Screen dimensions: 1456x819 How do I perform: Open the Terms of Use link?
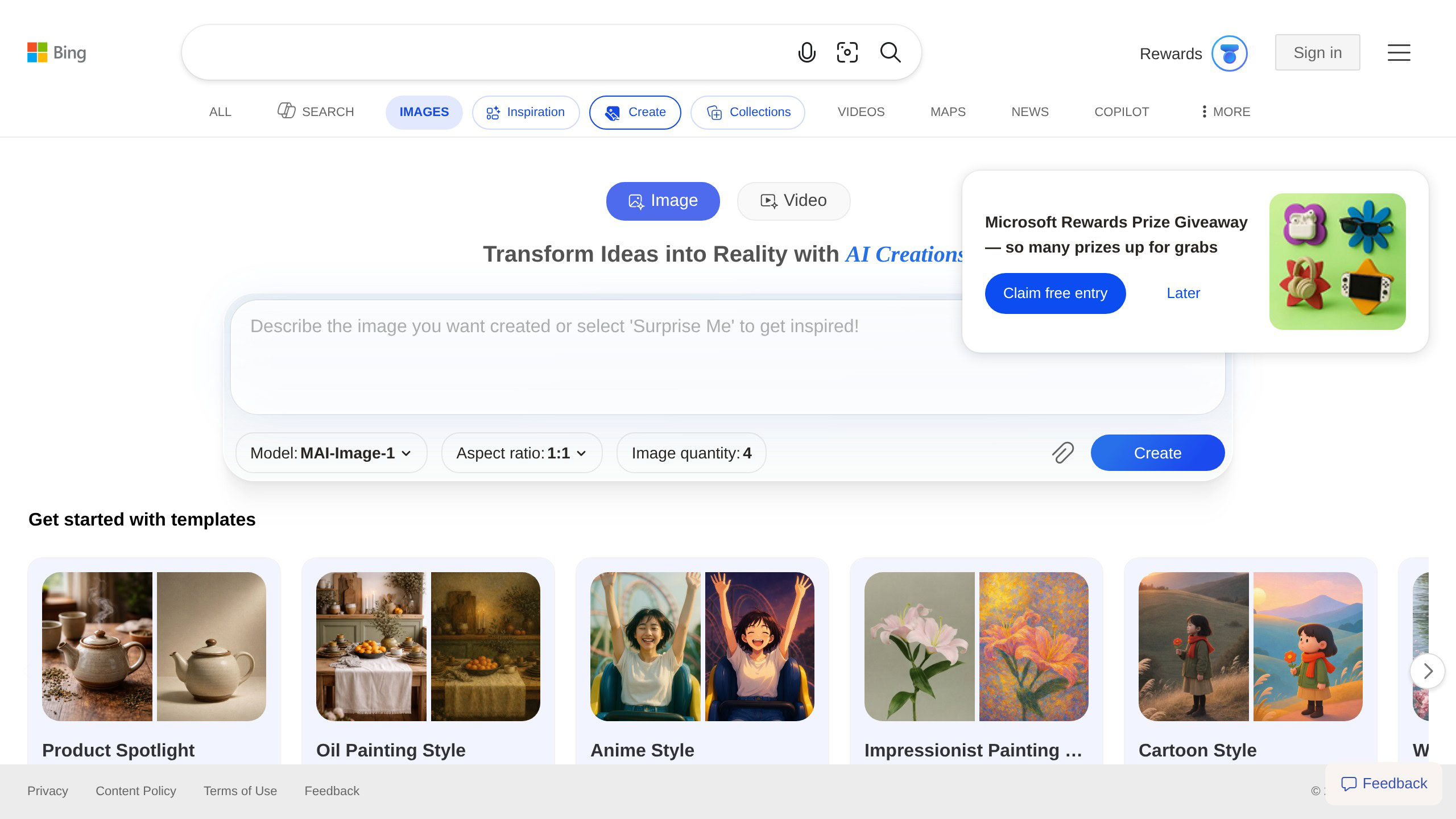click(x=240, y=791)
